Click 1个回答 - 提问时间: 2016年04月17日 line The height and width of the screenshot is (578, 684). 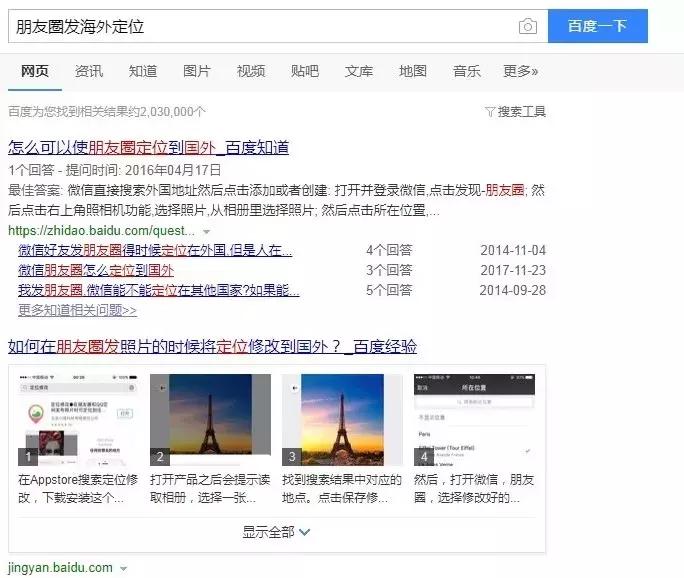click(115, 170)
